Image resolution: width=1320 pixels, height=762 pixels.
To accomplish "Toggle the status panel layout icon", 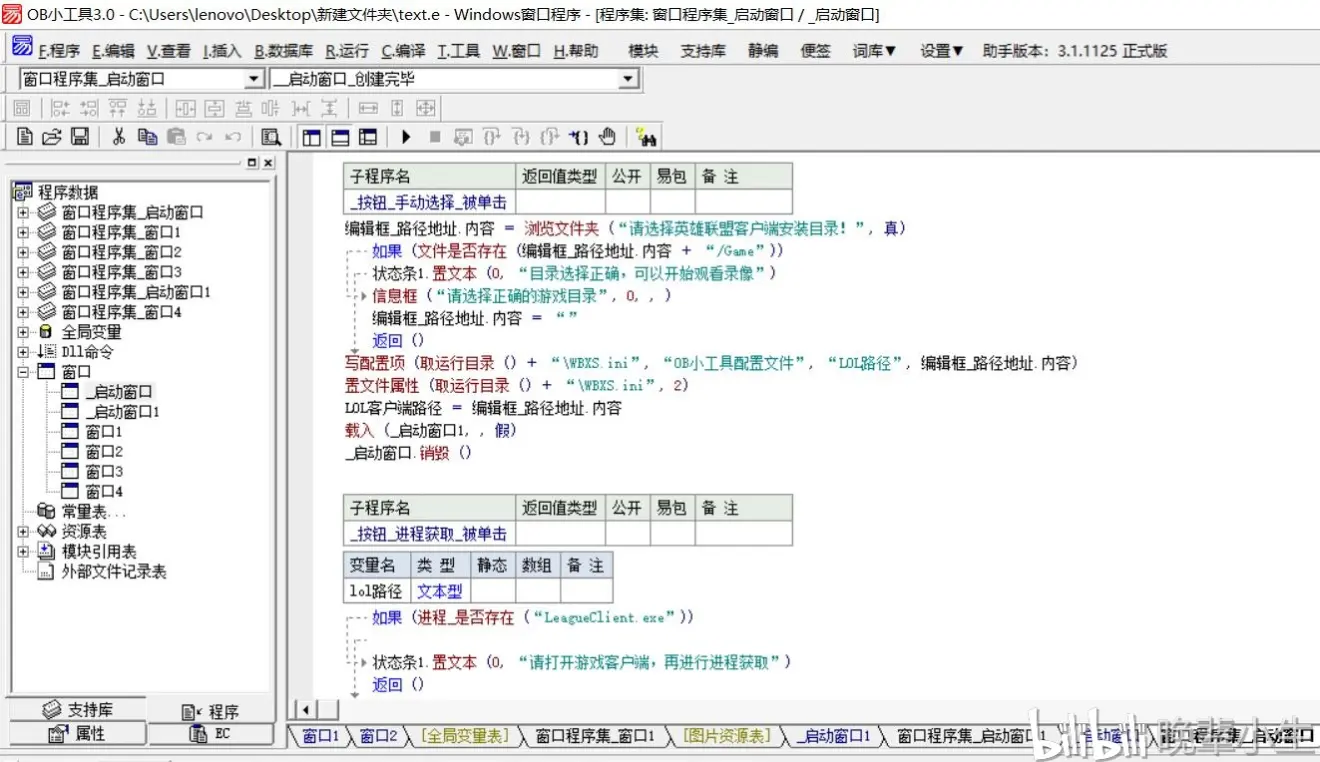I will coord(340,137).
